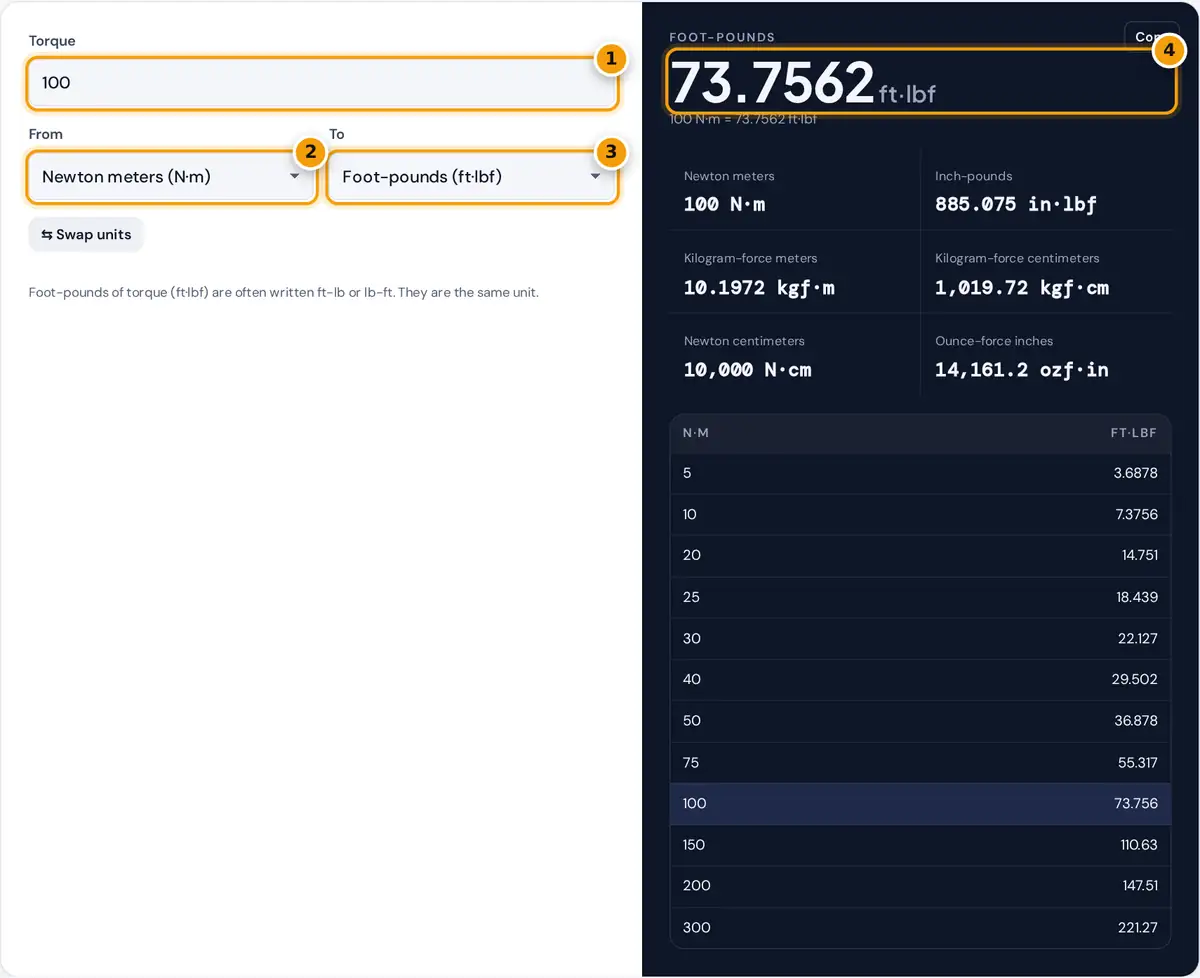Click the 36.878 cell in the table
This screenshot has width=1200, height=978.
pos(1135,721)
